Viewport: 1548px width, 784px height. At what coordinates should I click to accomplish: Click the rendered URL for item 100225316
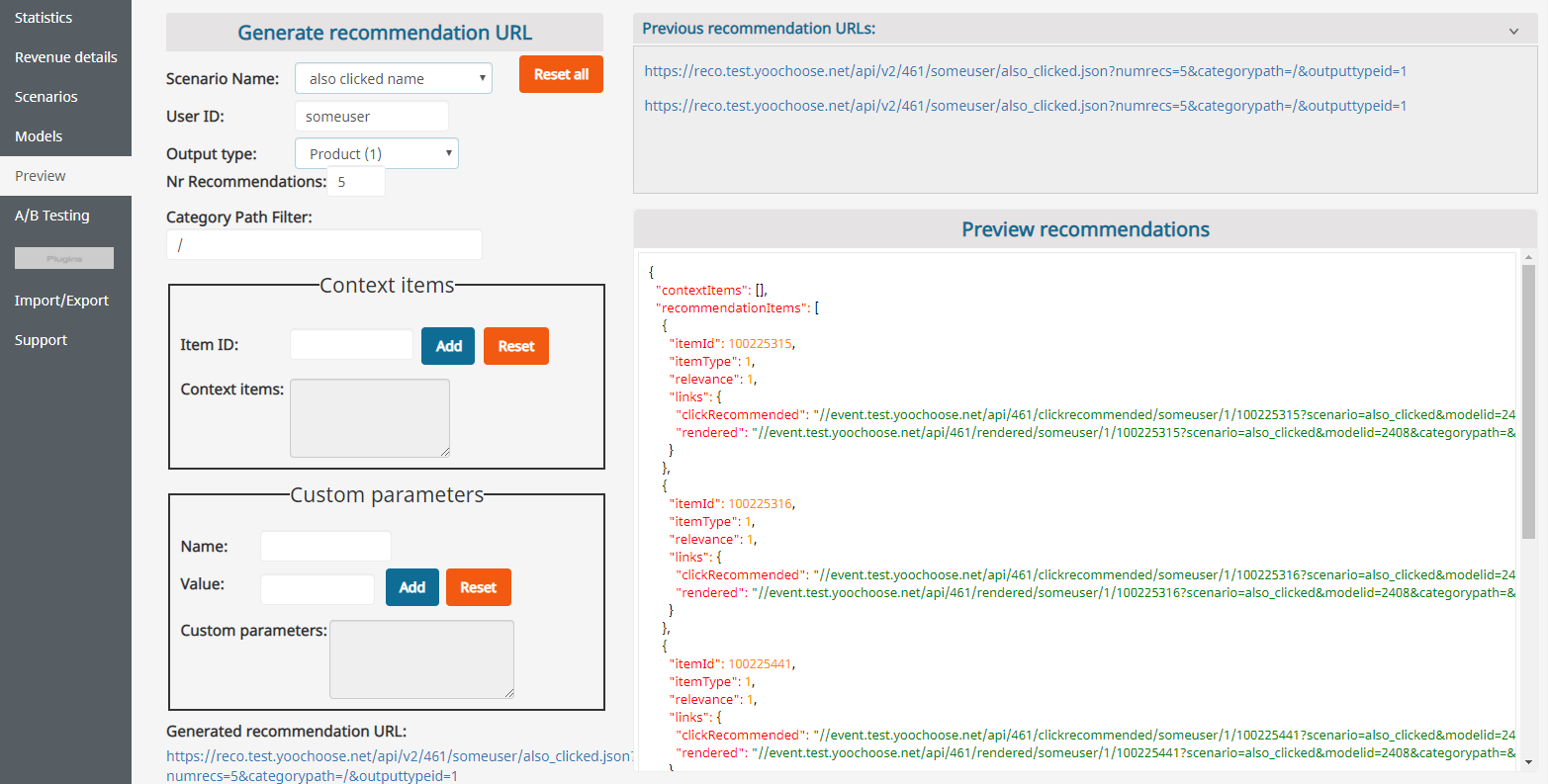[x=1134, y=593]
